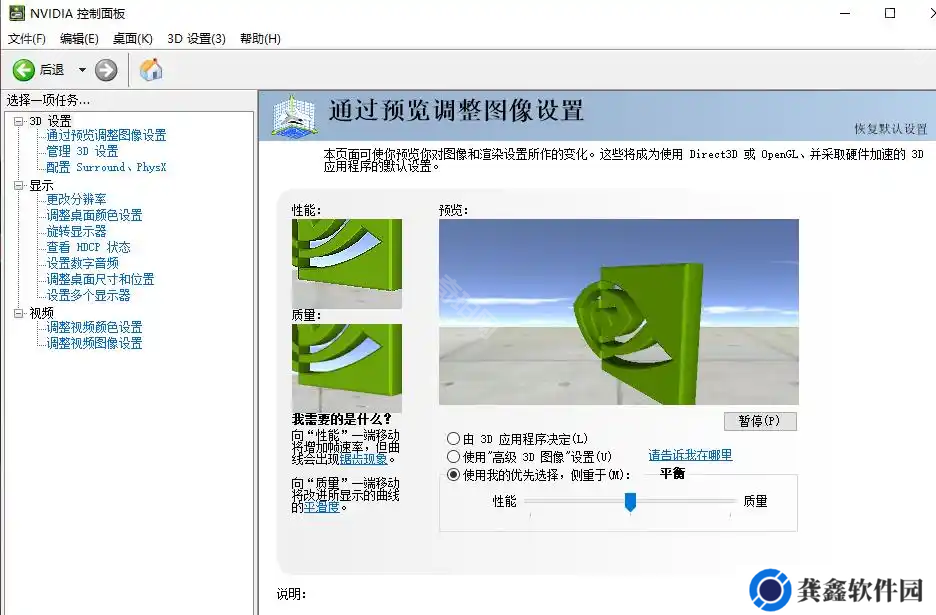Click the 说明: label
This screenshot has width=936, height=615.
pos(291,594)
